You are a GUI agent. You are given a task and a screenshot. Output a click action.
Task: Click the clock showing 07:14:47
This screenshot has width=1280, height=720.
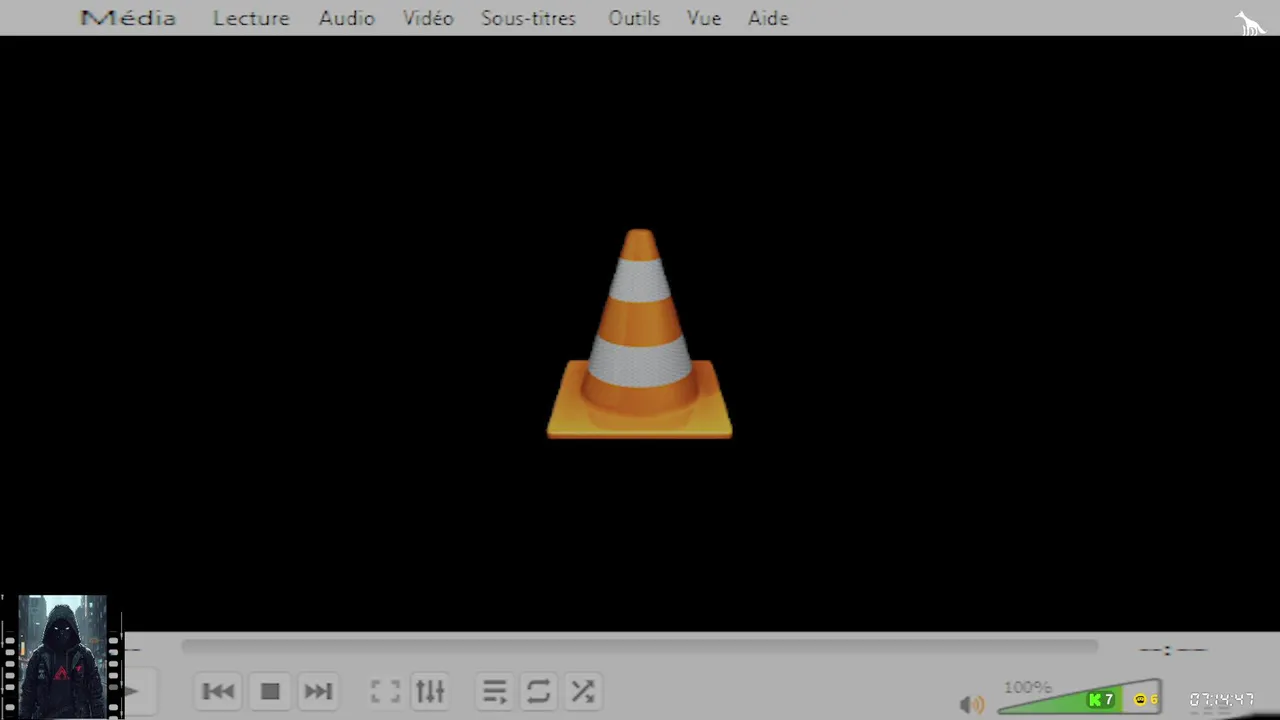(x=1221, y=699)
